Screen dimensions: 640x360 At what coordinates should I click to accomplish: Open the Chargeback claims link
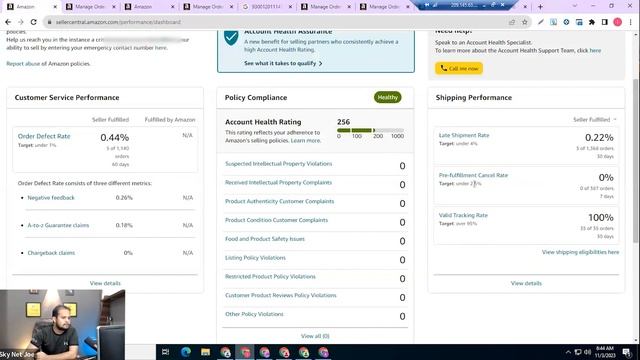tap(51, 253)
